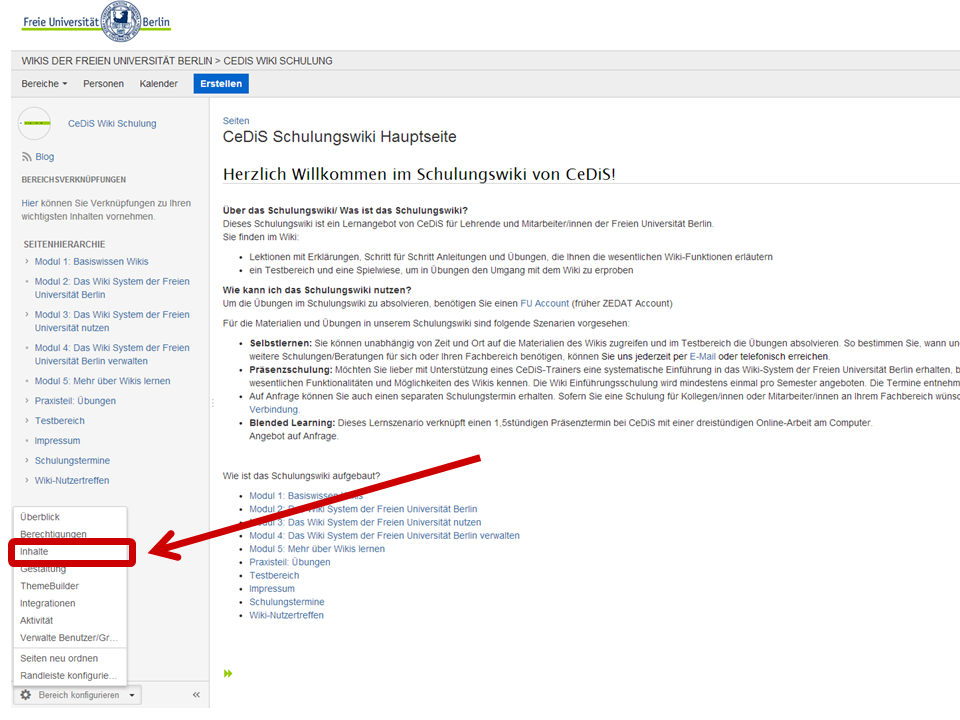The image size is (960, 720).
Task: Follow the FU Account link
Action: click(544, 303)
